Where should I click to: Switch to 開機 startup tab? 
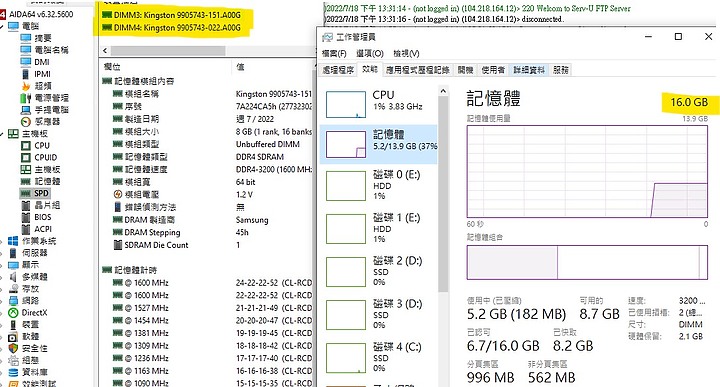click(465, 70)
